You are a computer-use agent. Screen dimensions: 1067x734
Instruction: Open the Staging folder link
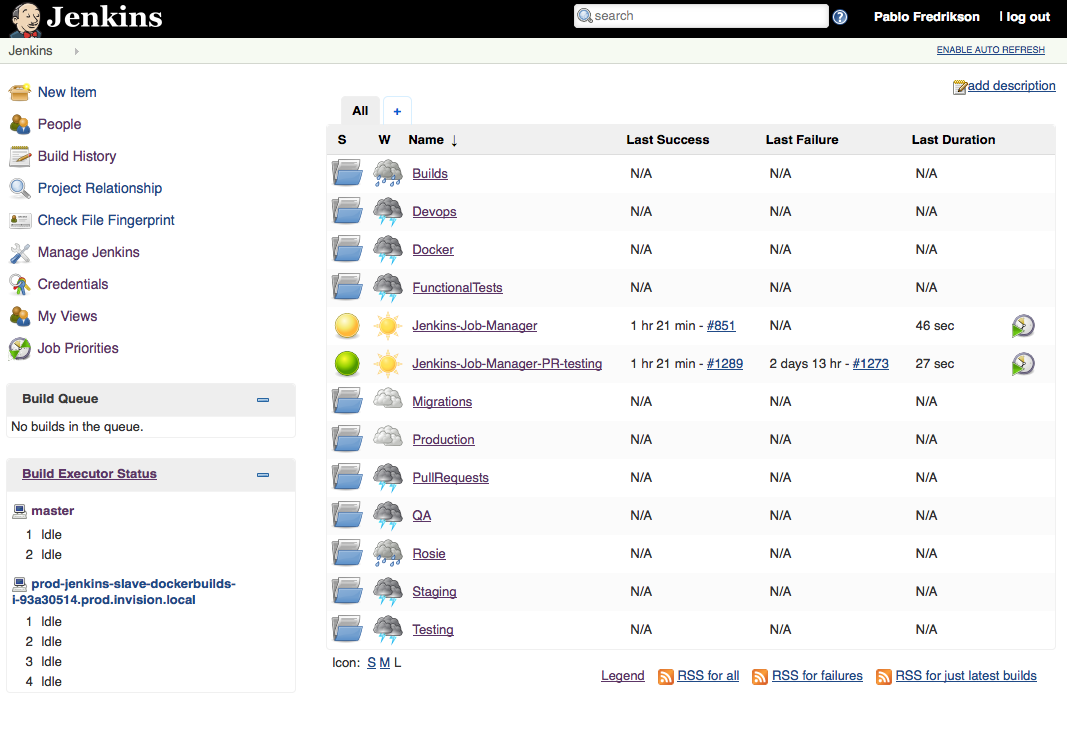click(434, 591)
